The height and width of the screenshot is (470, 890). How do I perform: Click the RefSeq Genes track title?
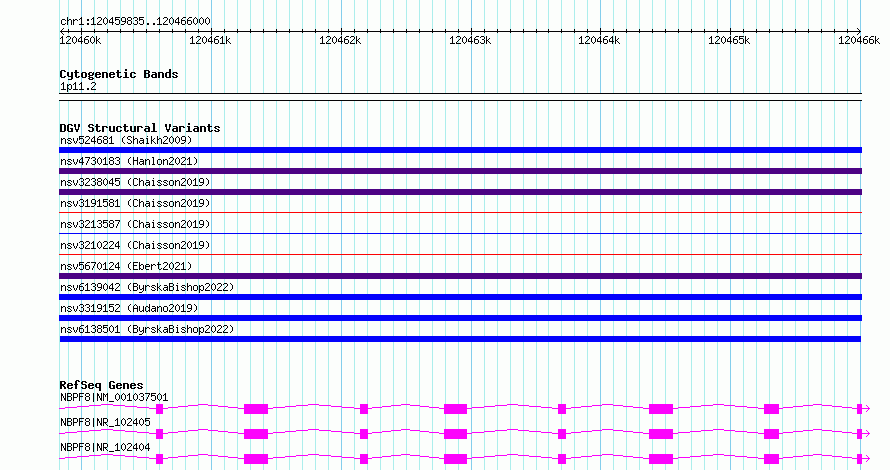101,385
